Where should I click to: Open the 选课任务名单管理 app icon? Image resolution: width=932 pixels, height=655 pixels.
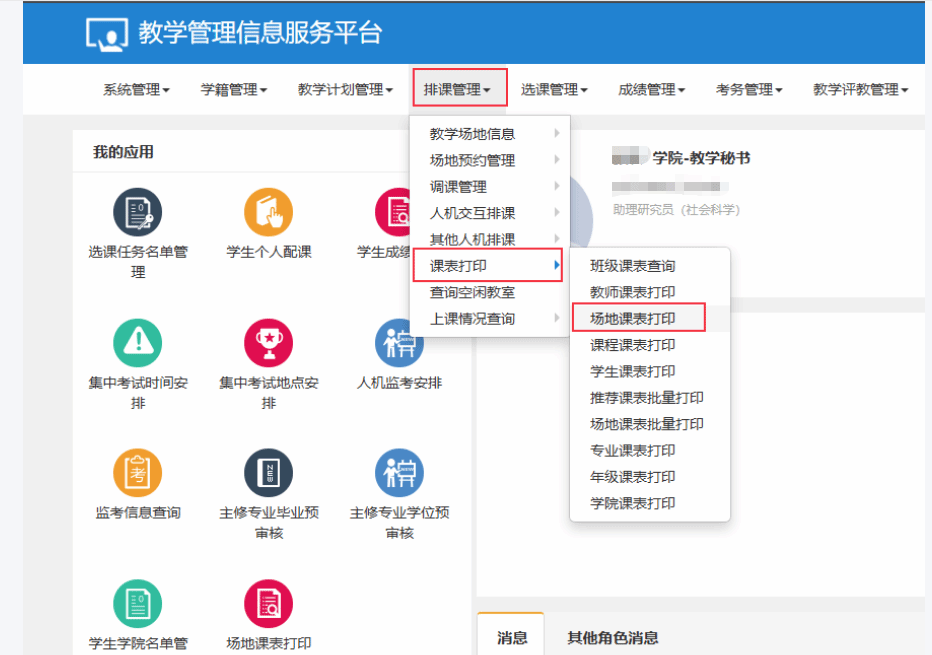[138, 212]
